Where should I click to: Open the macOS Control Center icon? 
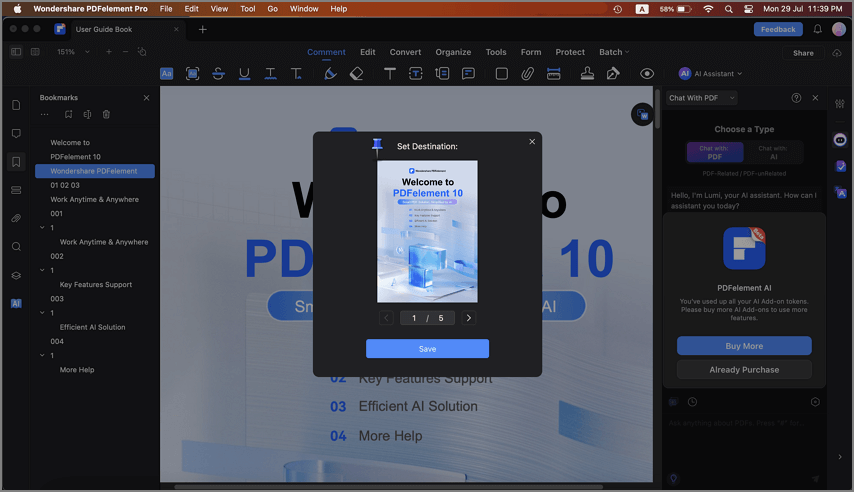pyautogui.click(x=749, y=9)
